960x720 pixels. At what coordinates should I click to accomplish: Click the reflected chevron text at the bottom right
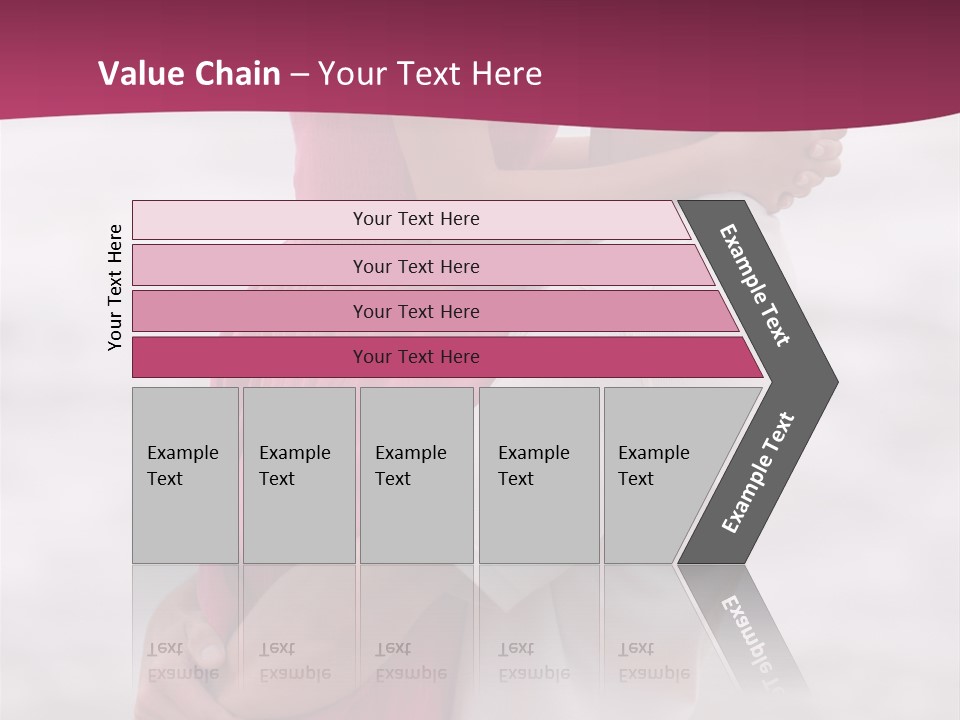(x=750, y=640)
